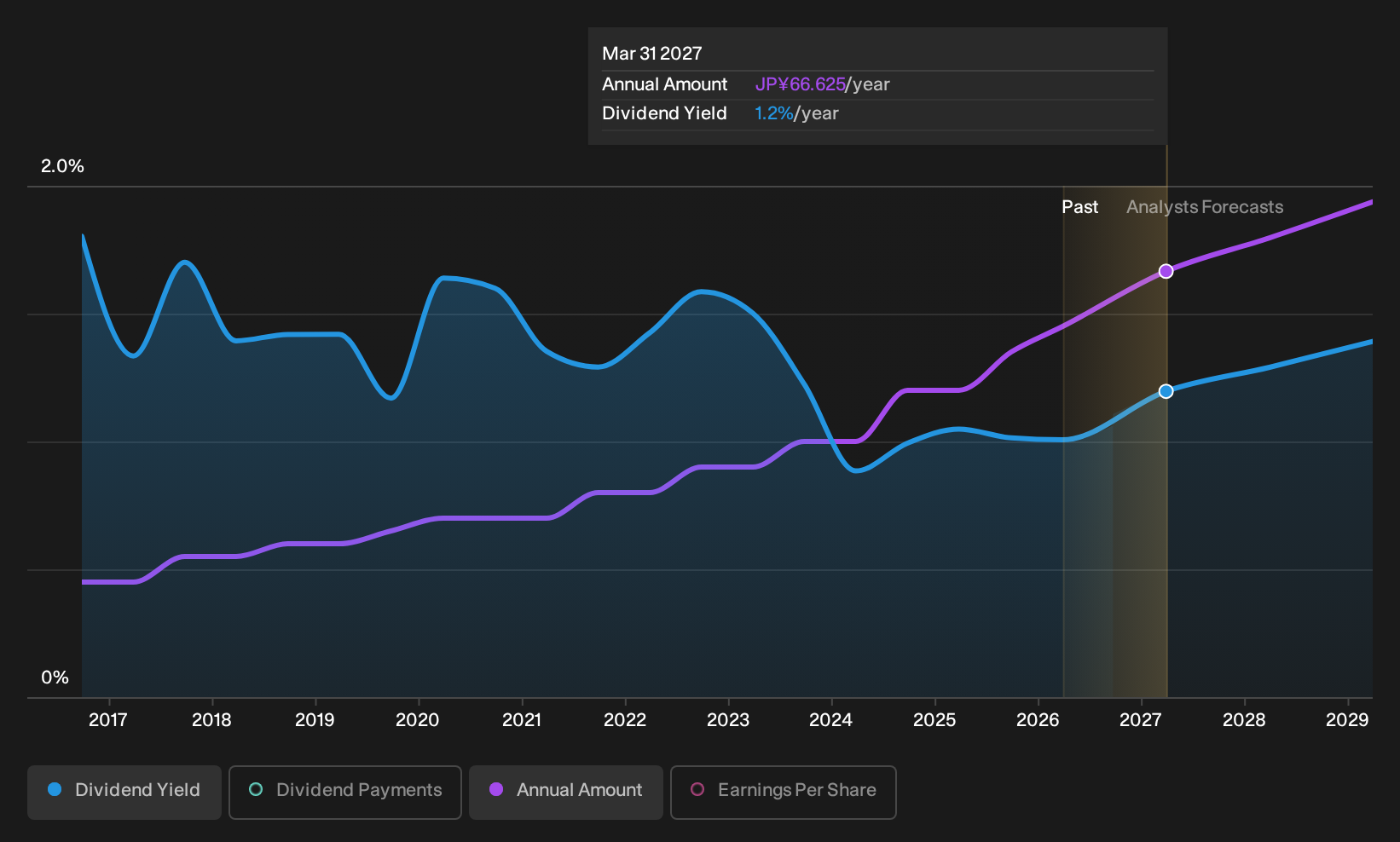Click the pink Earnings Per Share circle
This screenshot has width=1400, height=842.
point(697,789)
